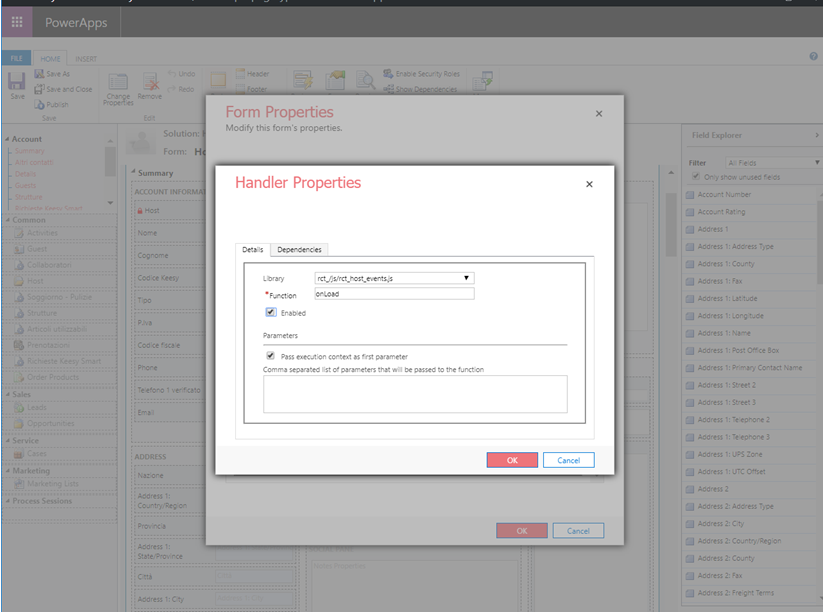Collapse the Field Explorer panel arrow
823x612 pixels.
817,135
